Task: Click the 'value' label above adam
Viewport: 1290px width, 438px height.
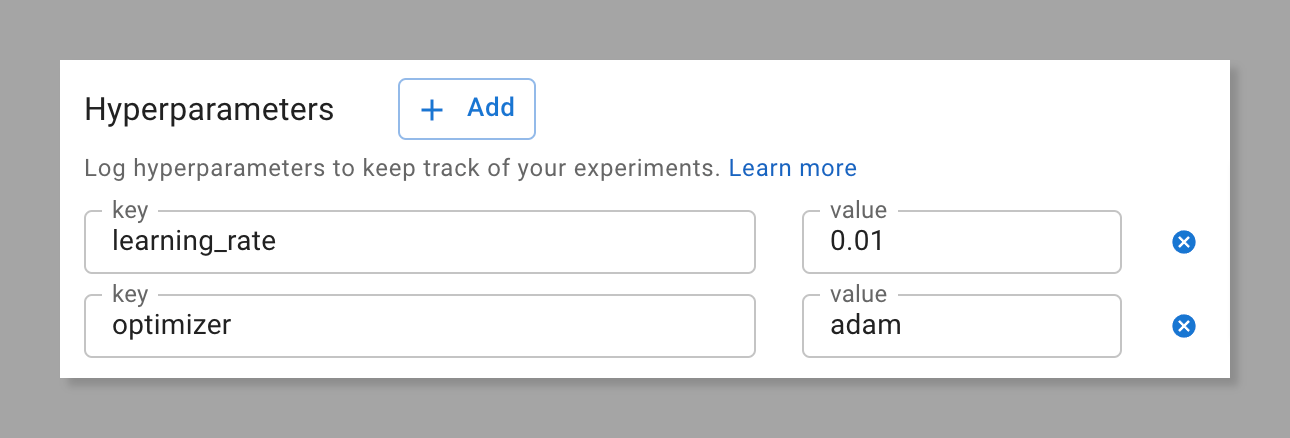Action: (x=858, y=295)
